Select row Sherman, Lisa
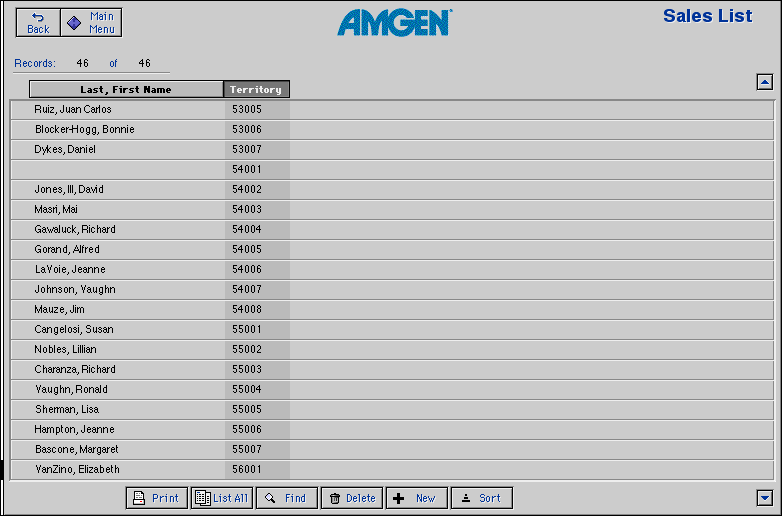 pyautogui.click(x=392, y=409)
